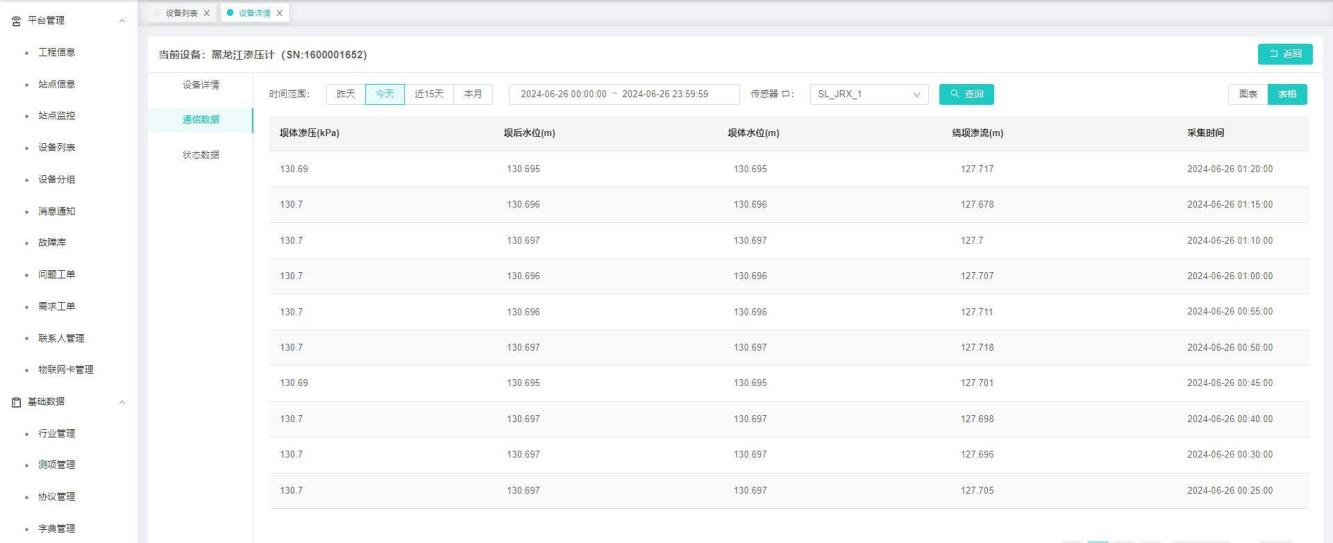Click the magnifier icon on 查询 button
The width and height of the screenshot is (1333, 543).
tap(954, 94)
